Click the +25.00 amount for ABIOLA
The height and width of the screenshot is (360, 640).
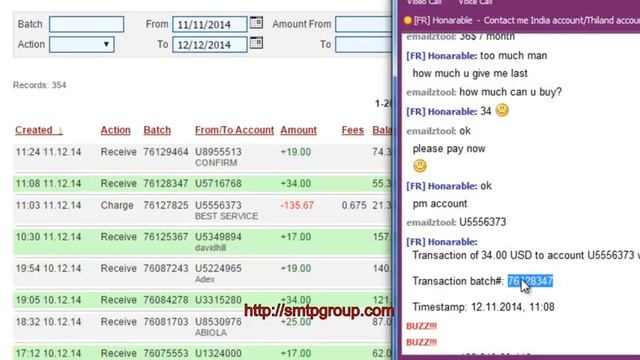(296, 322)
